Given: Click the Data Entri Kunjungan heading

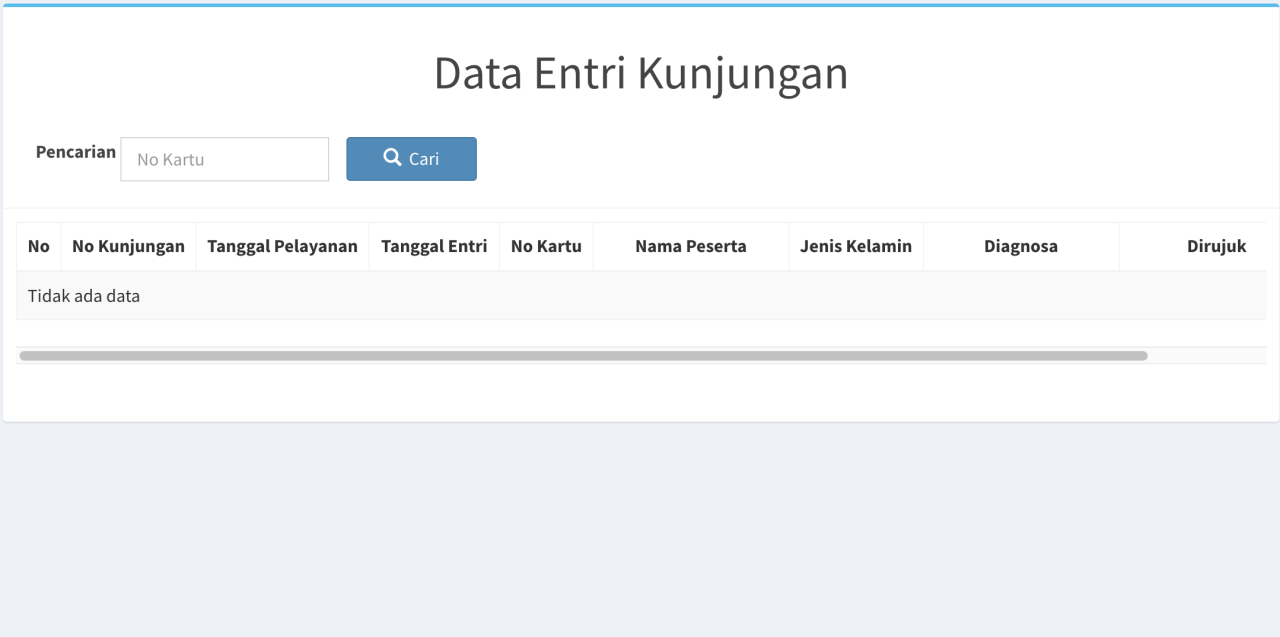Looking at the screenshot, I should tap(640, 74).
